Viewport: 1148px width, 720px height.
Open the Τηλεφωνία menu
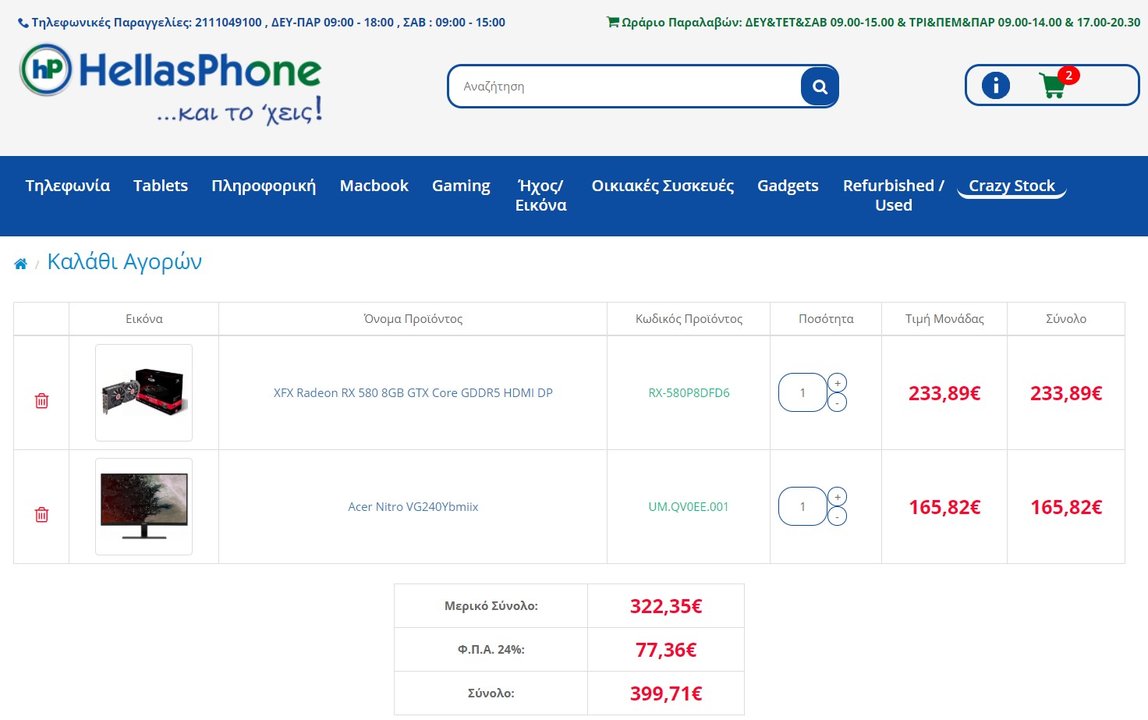[67, 186]
